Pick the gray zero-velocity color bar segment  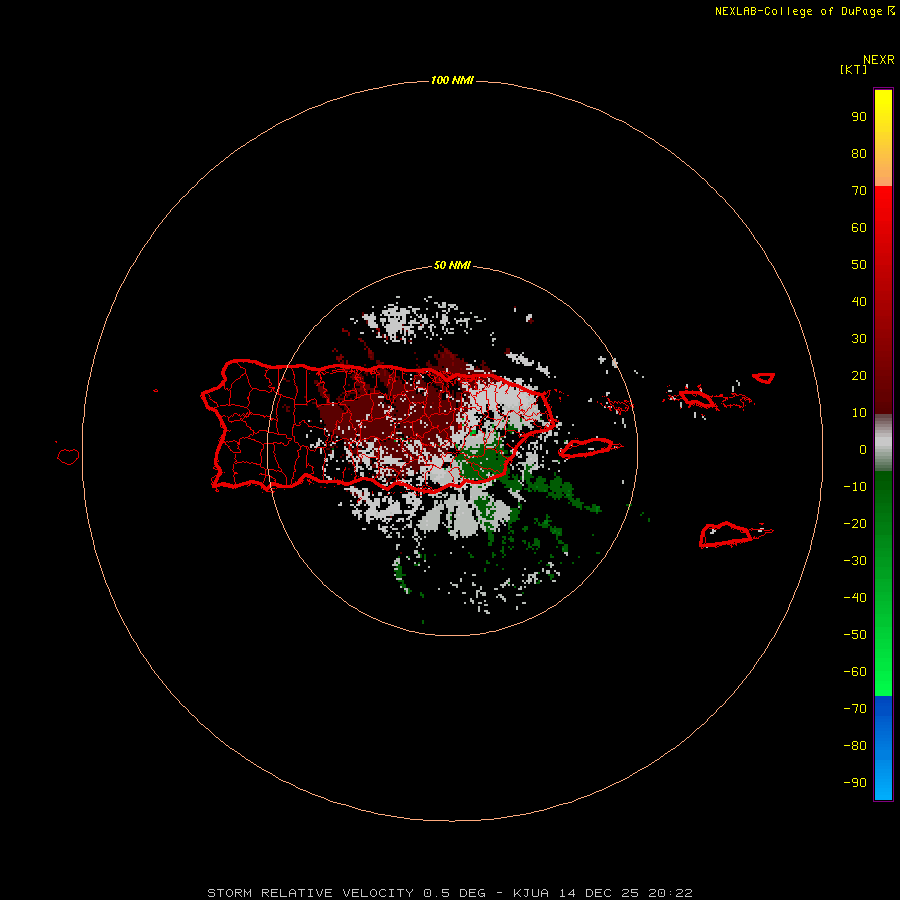(883, 443)
